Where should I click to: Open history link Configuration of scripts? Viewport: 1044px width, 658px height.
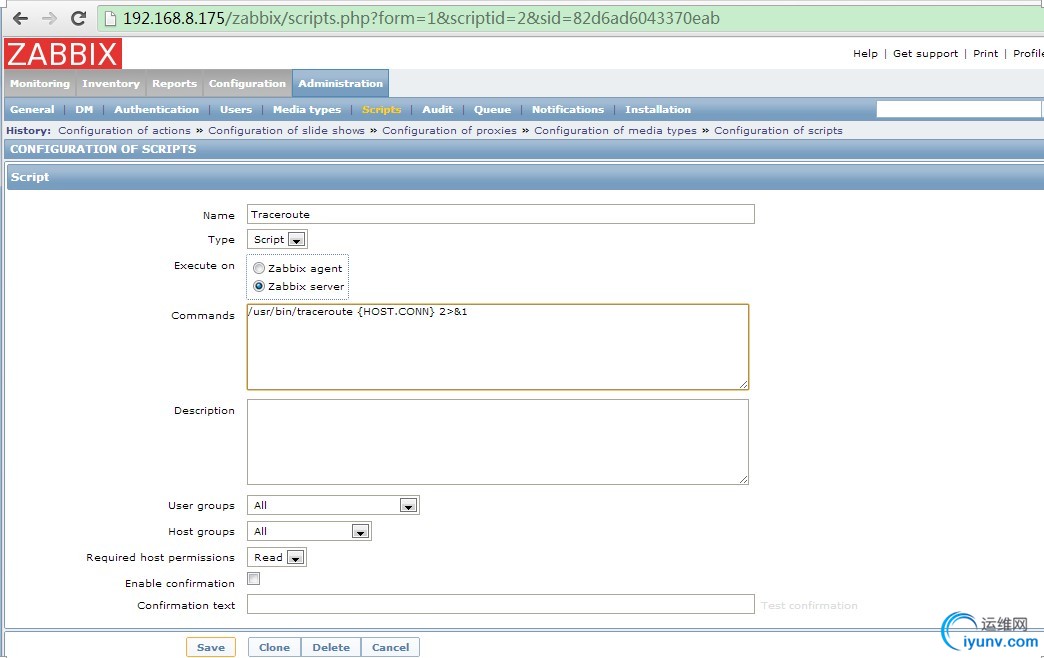778,131
